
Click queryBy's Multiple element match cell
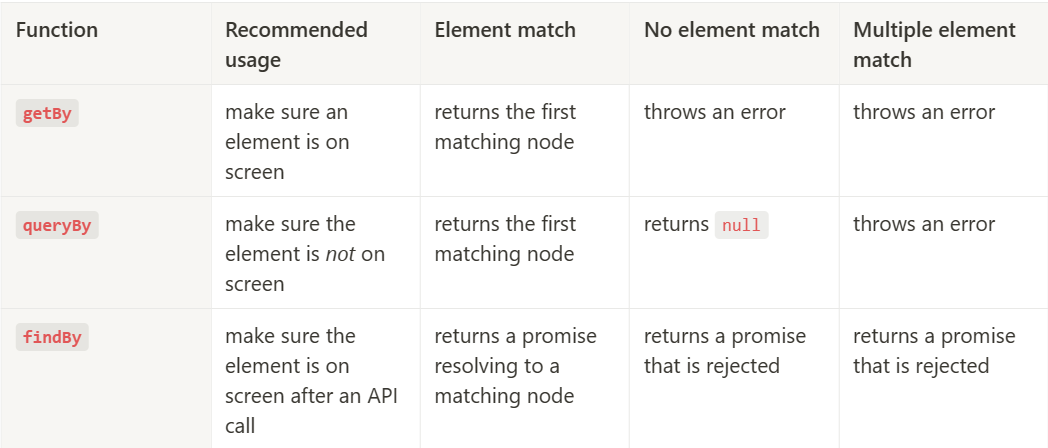coord(923,224)
